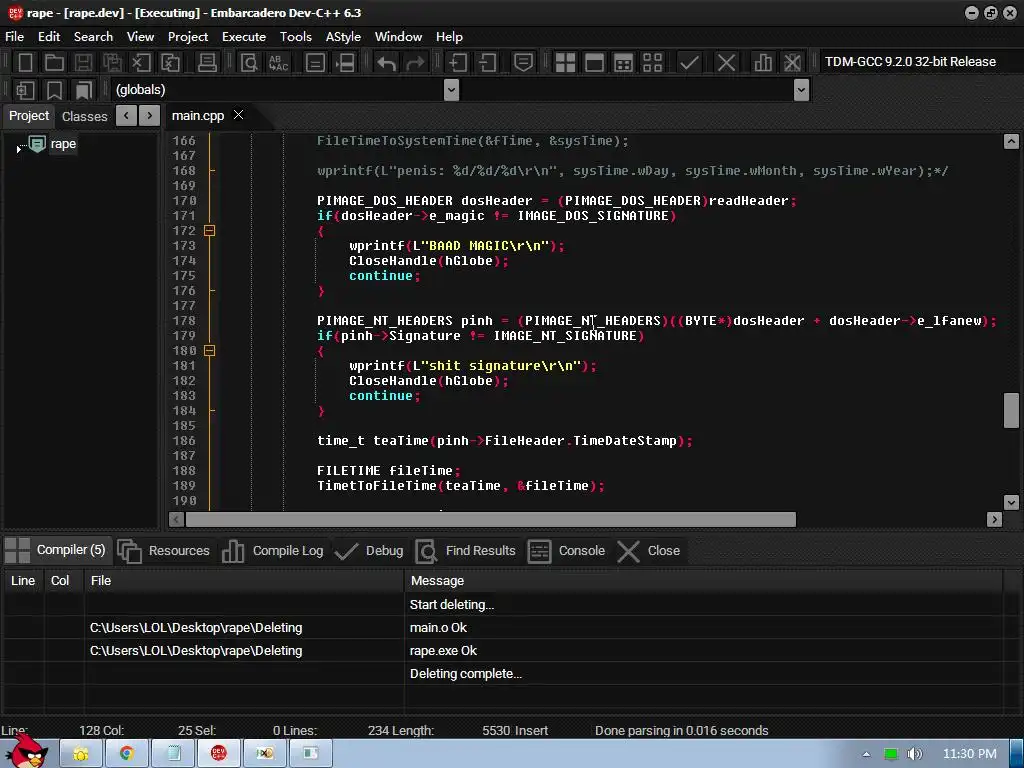Screen dimensions: 1024x768
Task: Click the Go to line icon
Action: [x=345, y=62]
